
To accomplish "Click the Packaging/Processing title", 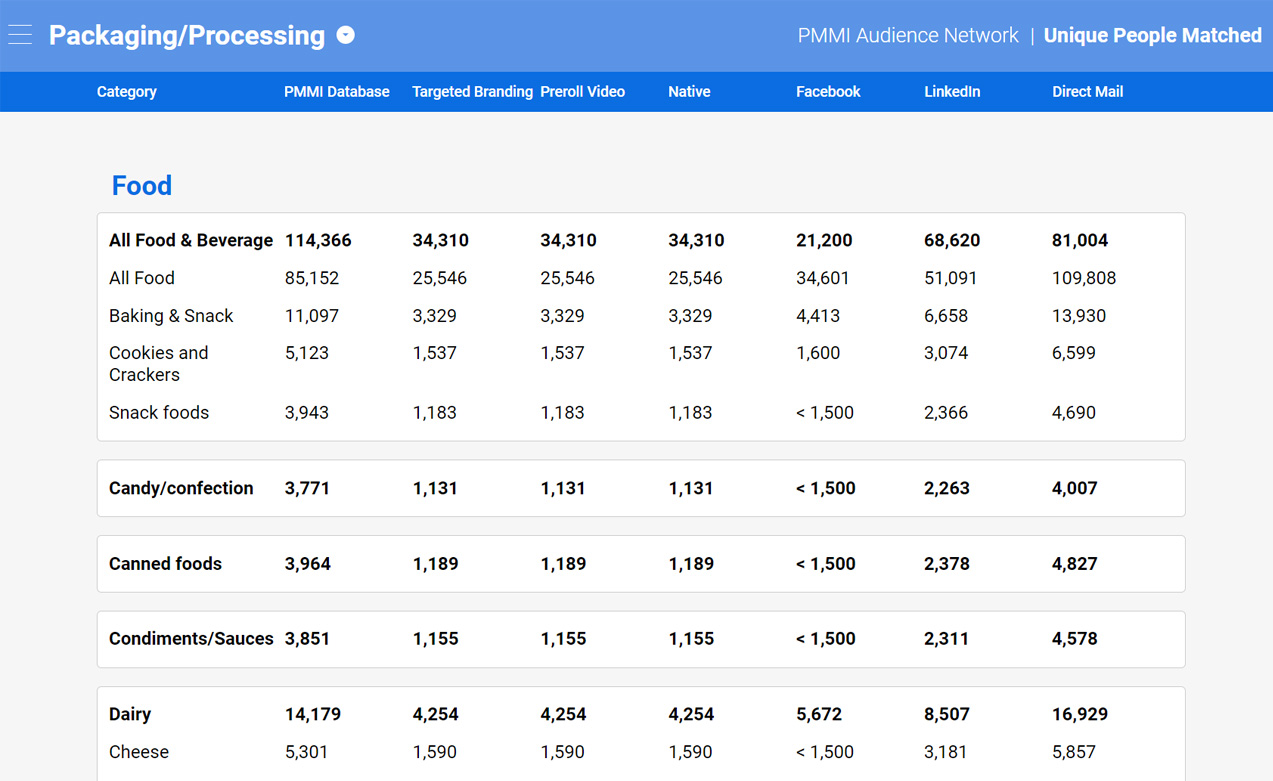I will click(187, 36).
